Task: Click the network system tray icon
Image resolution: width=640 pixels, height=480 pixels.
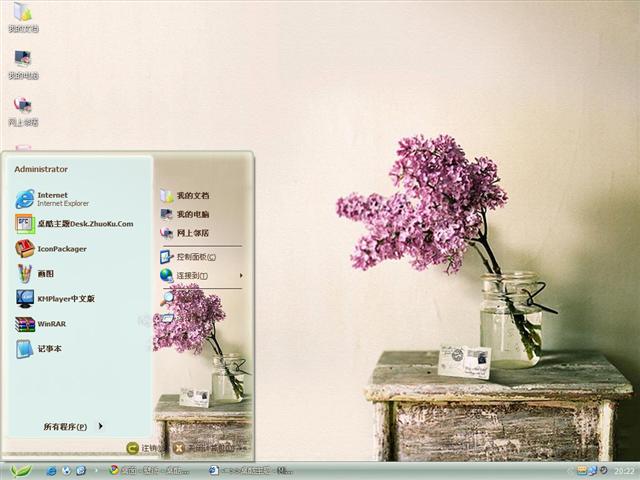Action: (x=592, y=471)
